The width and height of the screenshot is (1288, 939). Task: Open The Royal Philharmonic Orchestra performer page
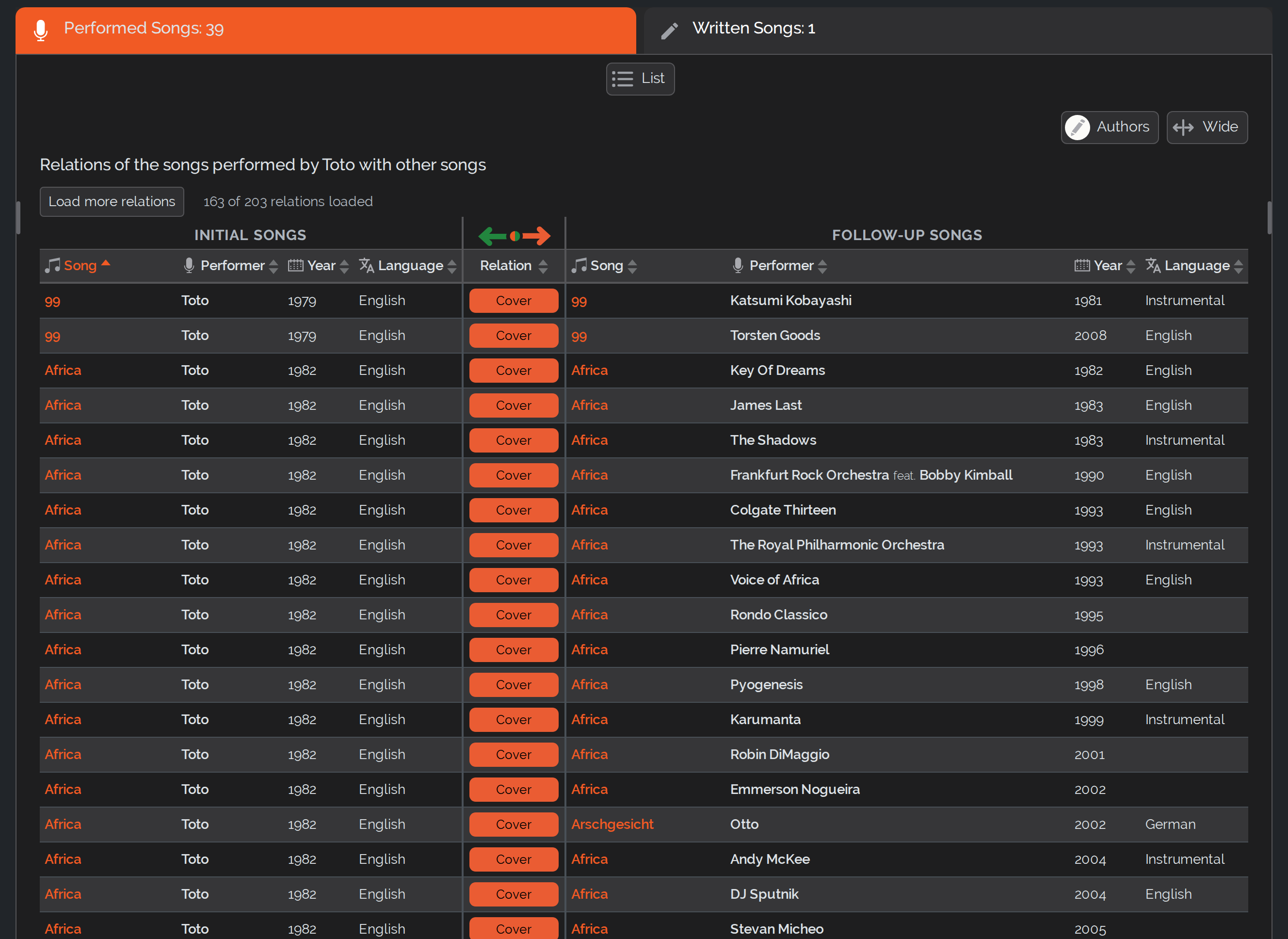pyautogui.click(x=837, y=545)
